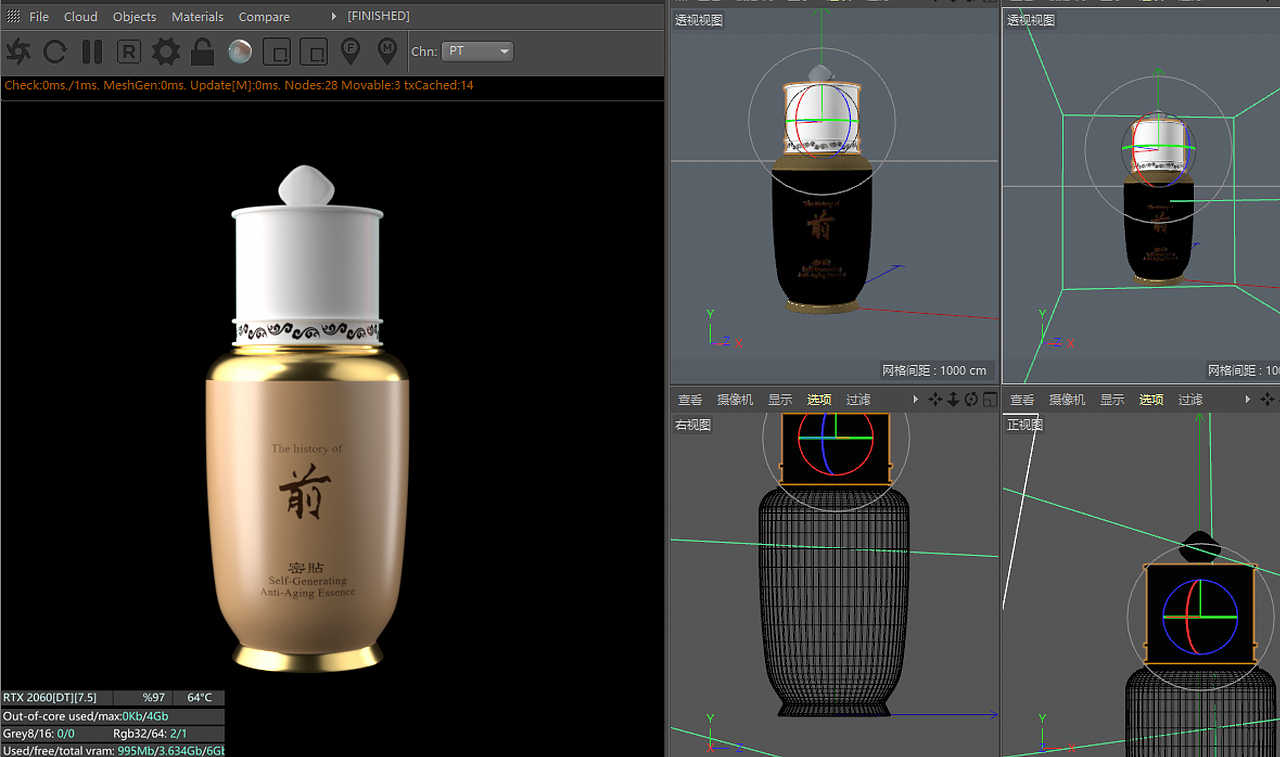The height and width of the screenshot is (757, 1280).
Task: Pause the Octane render
Action: coord(92,51)
